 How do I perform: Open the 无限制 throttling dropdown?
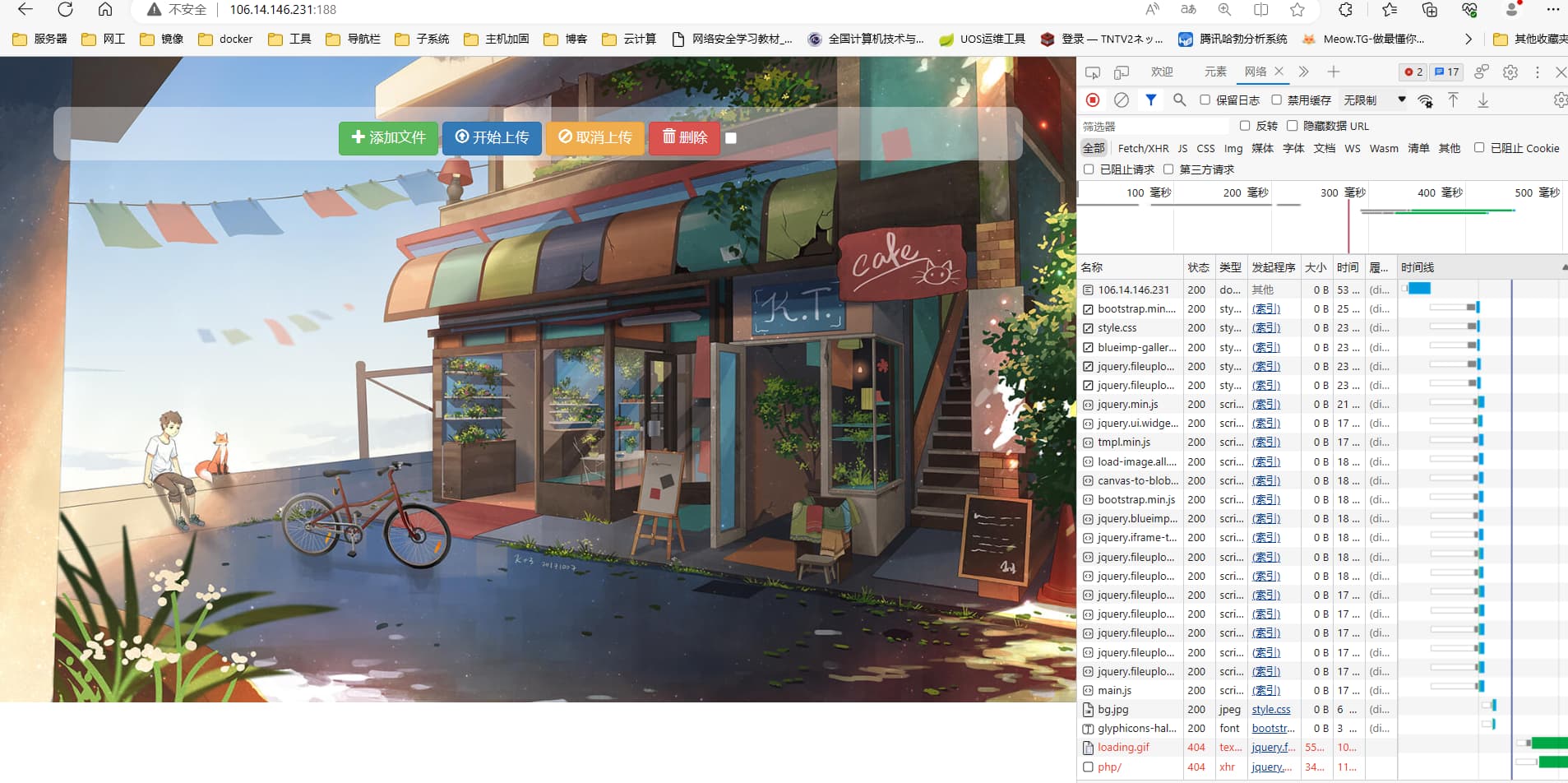[x=1374, y=100]
